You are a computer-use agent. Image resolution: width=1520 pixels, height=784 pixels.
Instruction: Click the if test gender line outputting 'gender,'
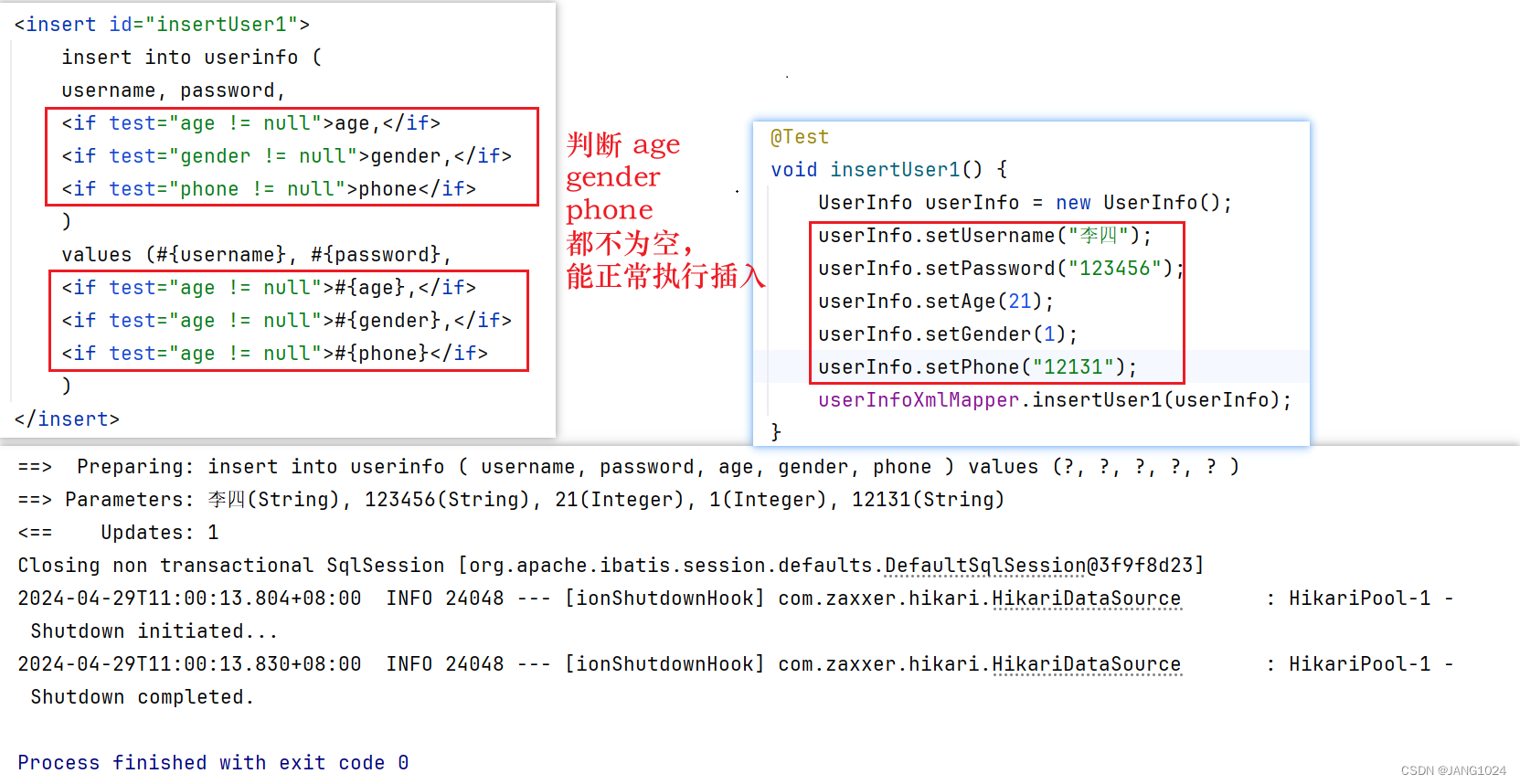[287, 156]
